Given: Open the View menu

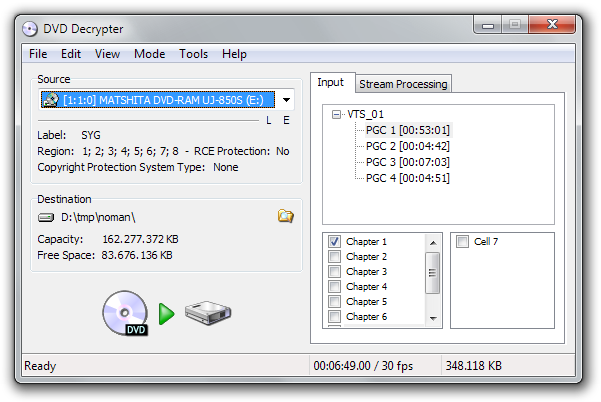Looking at the screenshot, I should click(107, 54).
